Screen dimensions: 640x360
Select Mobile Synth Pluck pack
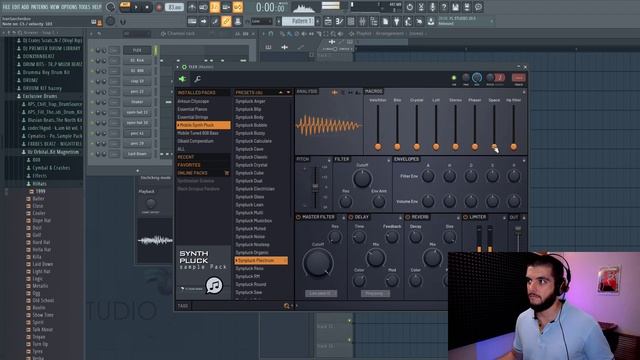(x=203, y=125)
